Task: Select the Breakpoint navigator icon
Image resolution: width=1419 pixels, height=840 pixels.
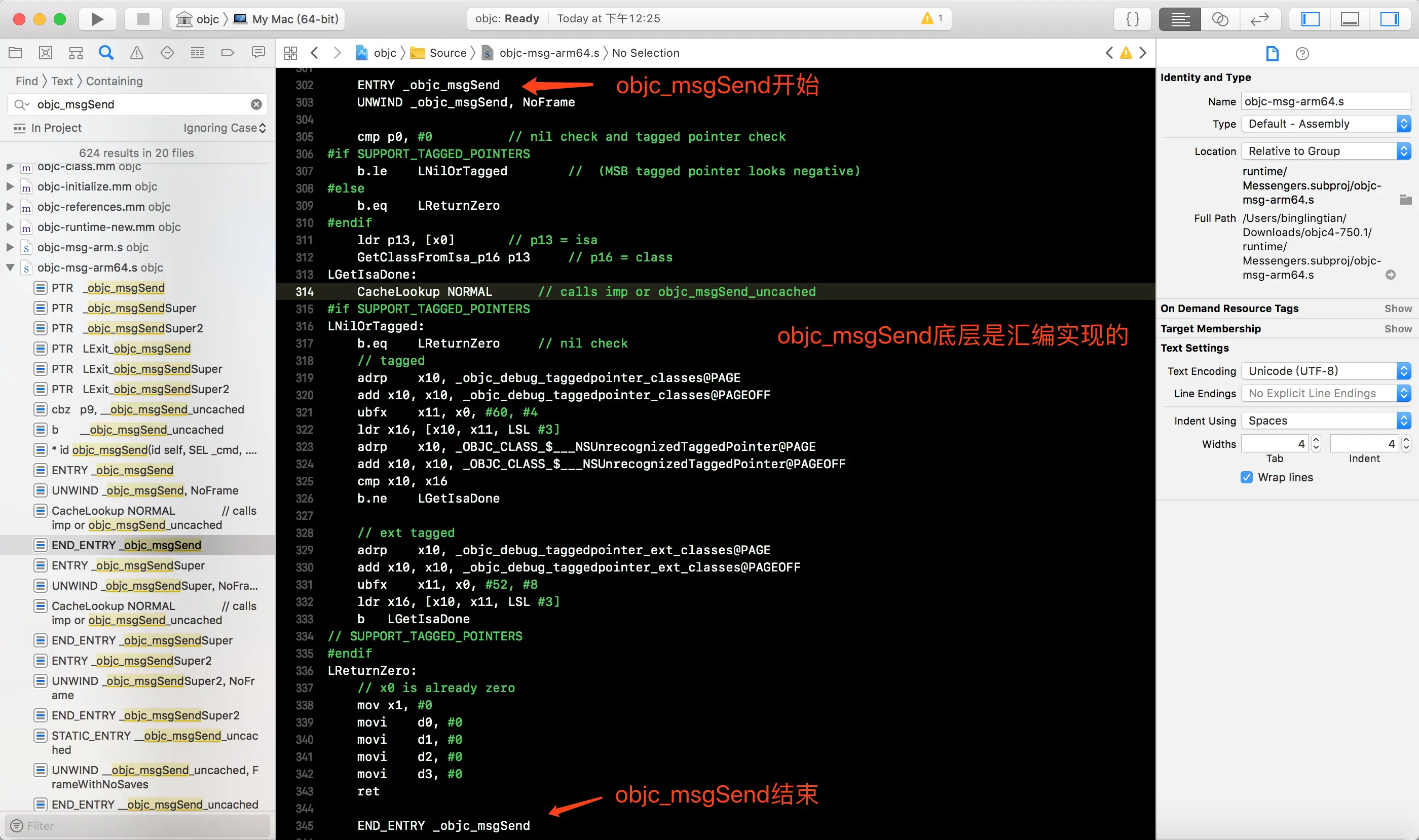Action: click(x=228, y=53)
